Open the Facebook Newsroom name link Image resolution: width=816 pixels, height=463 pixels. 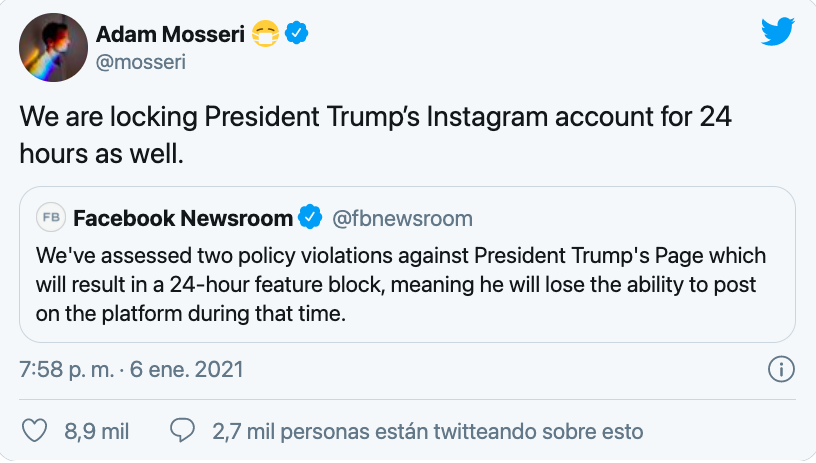coord(183,217)
